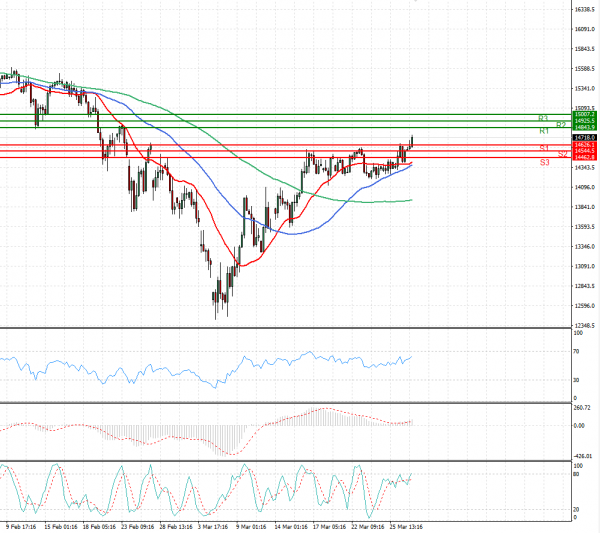
Task: Click the S3 support label
Action: coord(545,163)
